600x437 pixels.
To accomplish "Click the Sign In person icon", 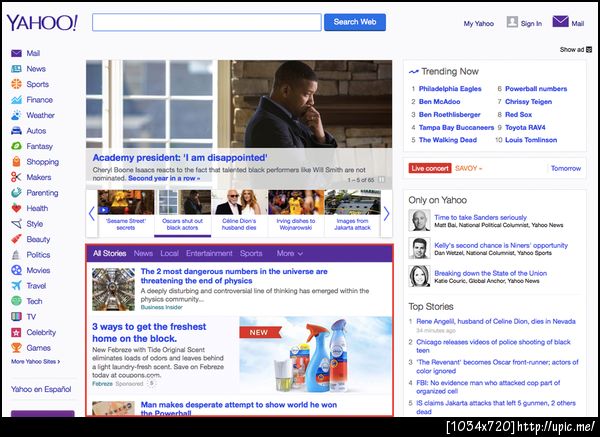I will (512, 22).
